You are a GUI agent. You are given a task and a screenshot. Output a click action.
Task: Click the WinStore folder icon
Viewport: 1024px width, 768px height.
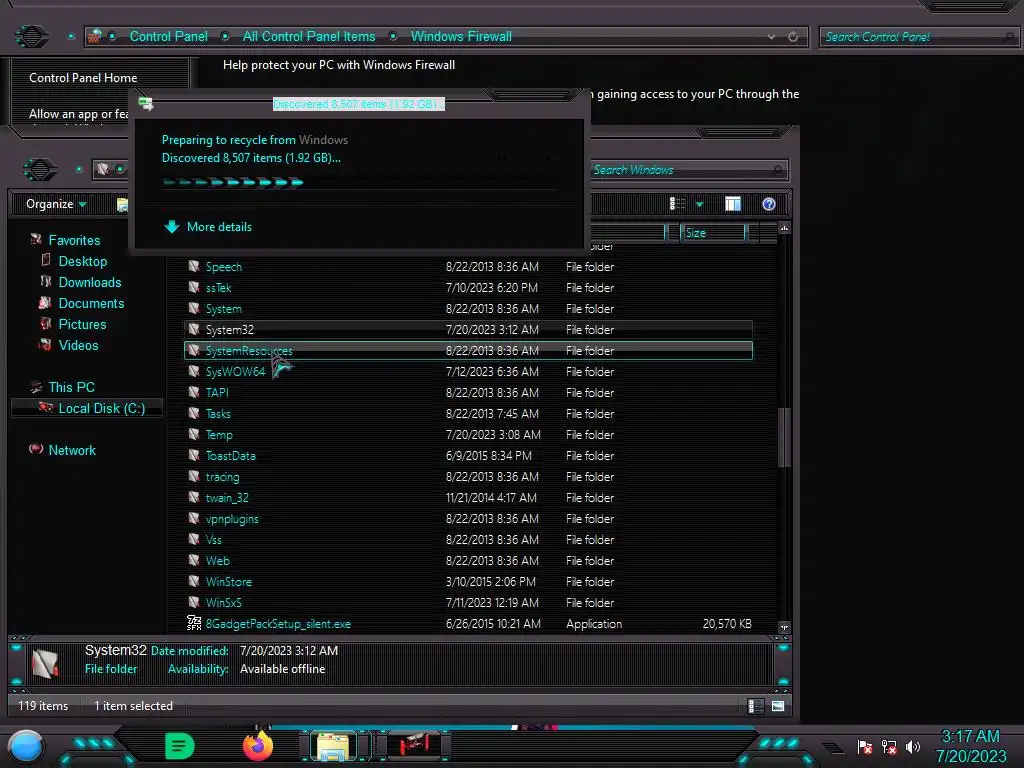[x=194, y=581]
